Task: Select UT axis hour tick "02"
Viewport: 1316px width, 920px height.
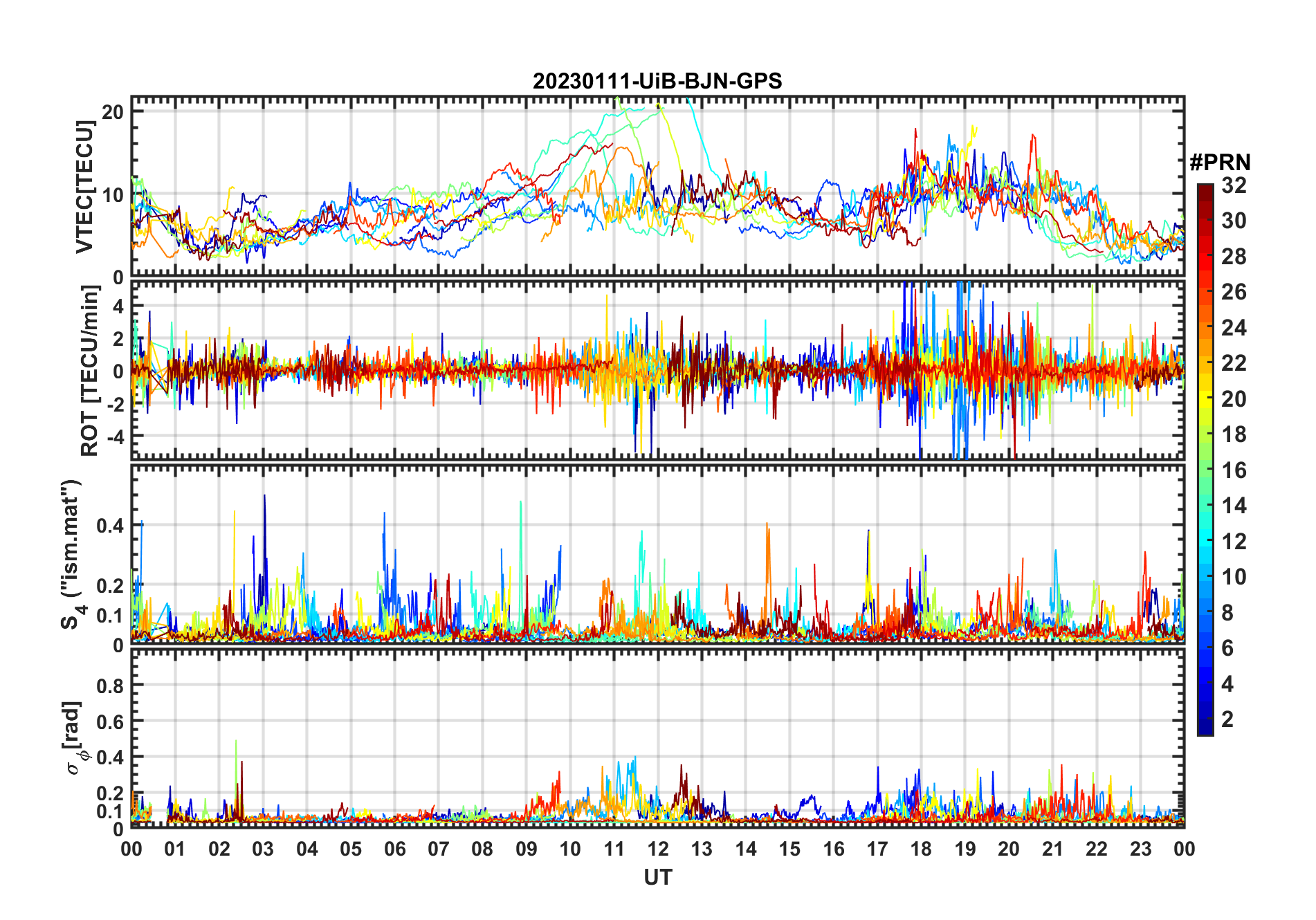Action: click(x=219, y=849)
